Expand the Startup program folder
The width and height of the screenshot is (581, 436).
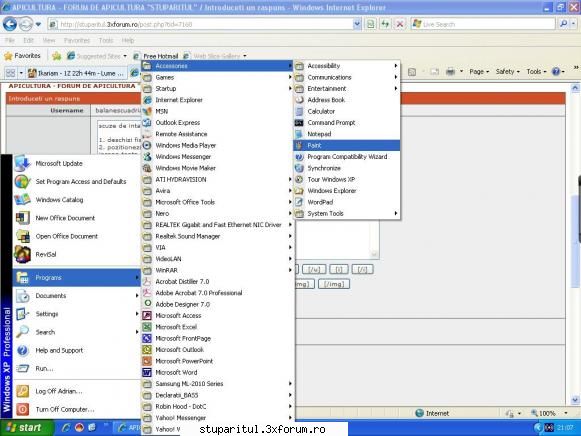(x=218, y=89)
